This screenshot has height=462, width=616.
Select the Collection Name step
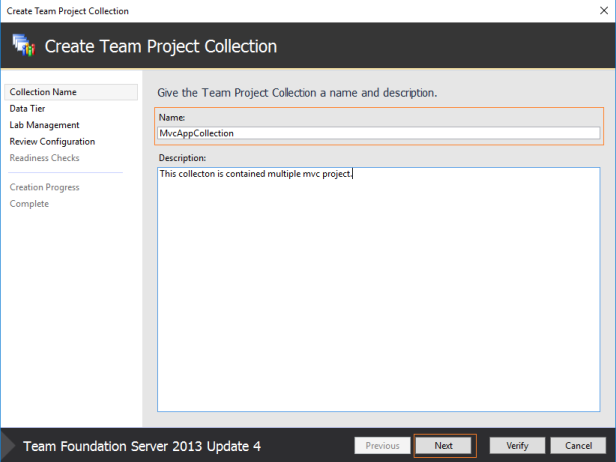(x=71, y=92)
